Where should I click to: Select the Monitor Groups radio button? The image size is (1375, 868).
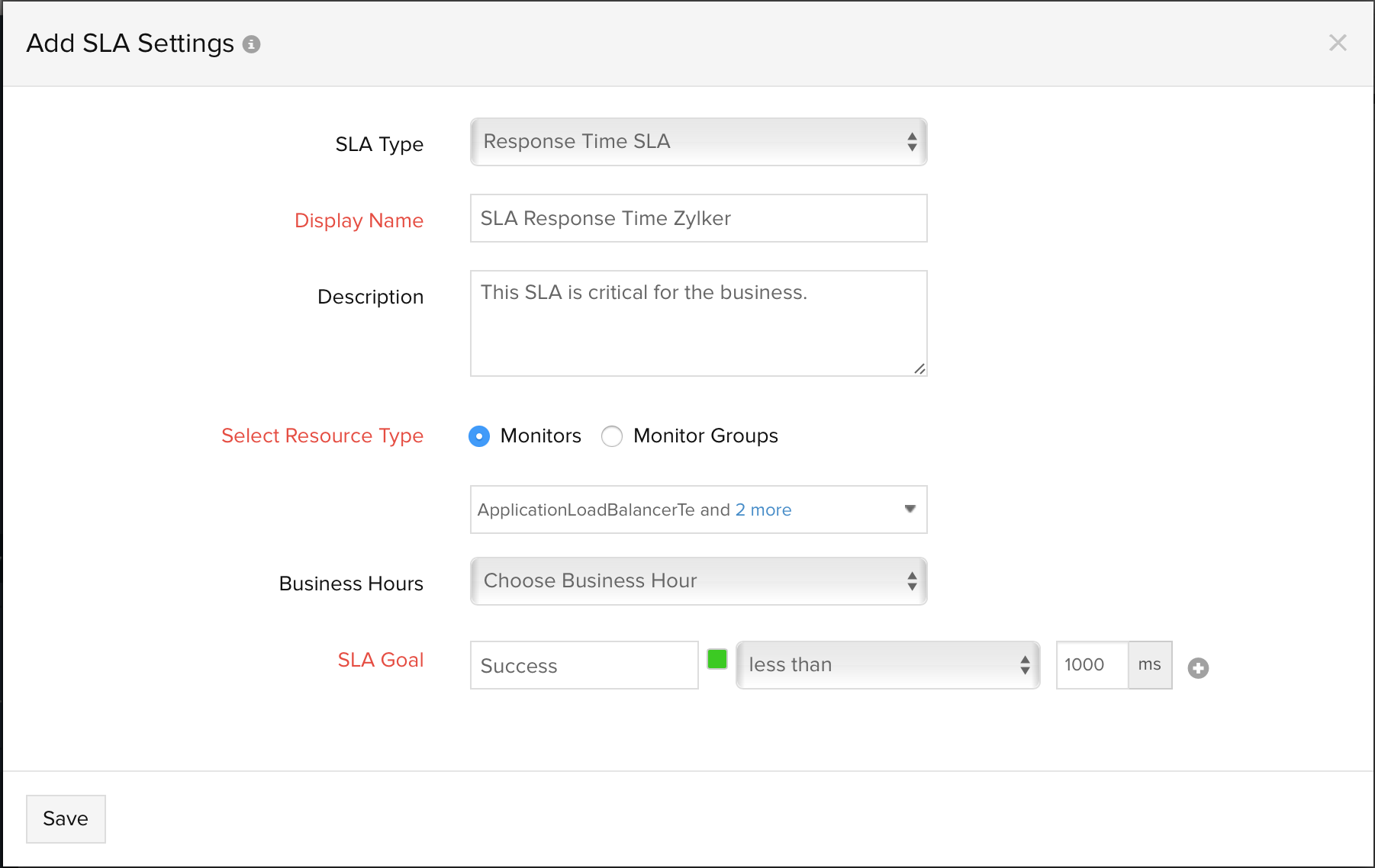point(612,436)
